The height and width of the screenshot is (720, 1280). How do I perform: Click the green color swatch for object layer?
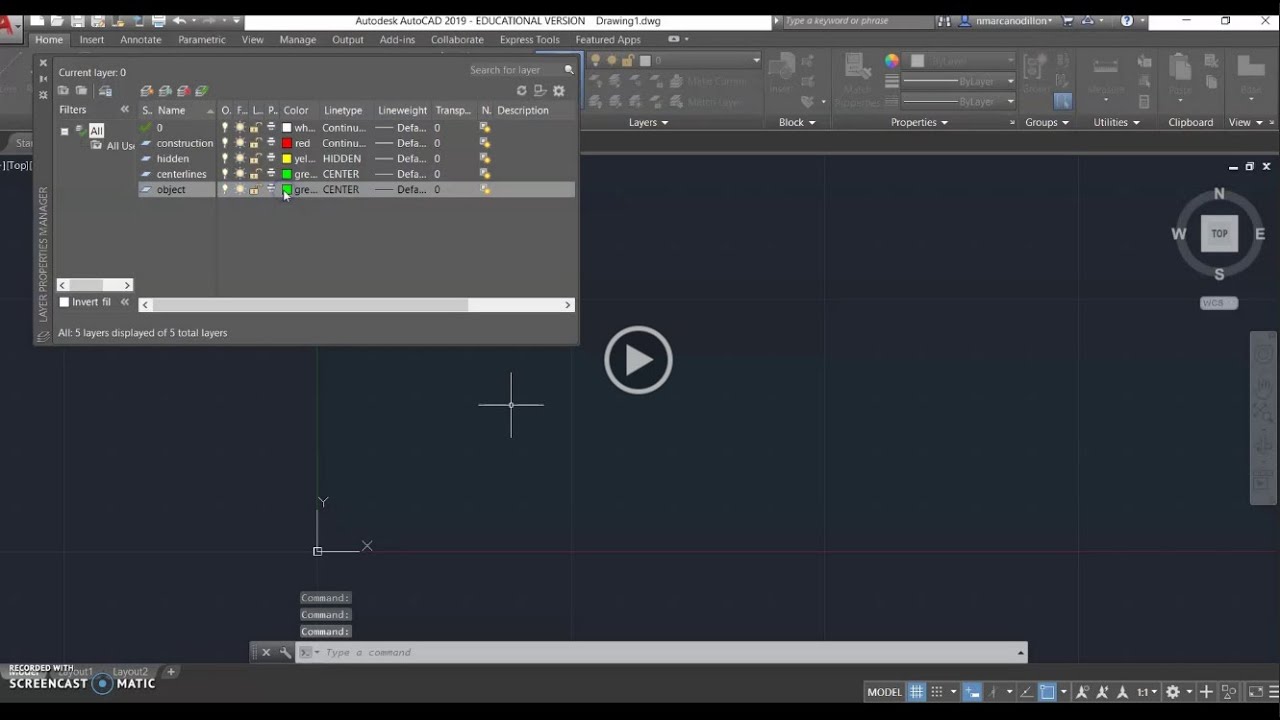tap(287, 189)
